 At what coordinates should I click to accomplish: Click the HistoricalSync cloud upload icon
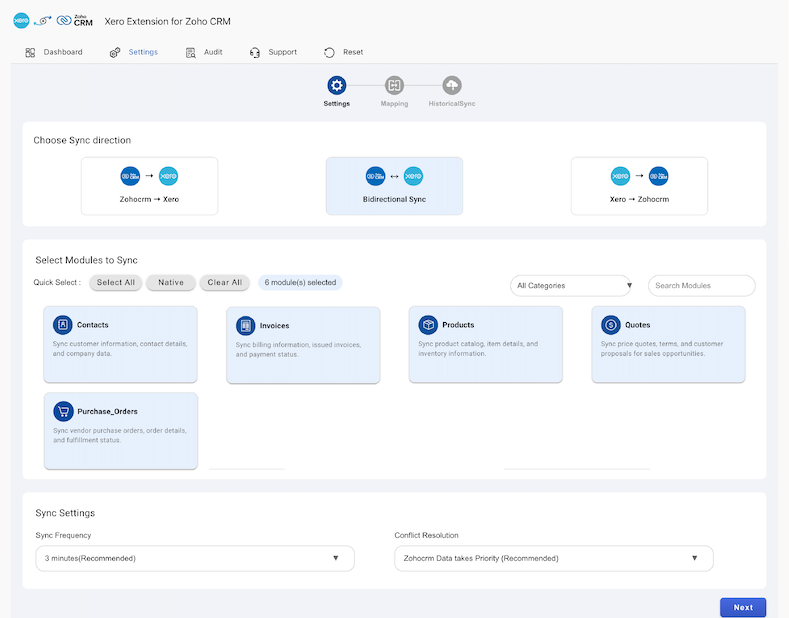(452, 85)
